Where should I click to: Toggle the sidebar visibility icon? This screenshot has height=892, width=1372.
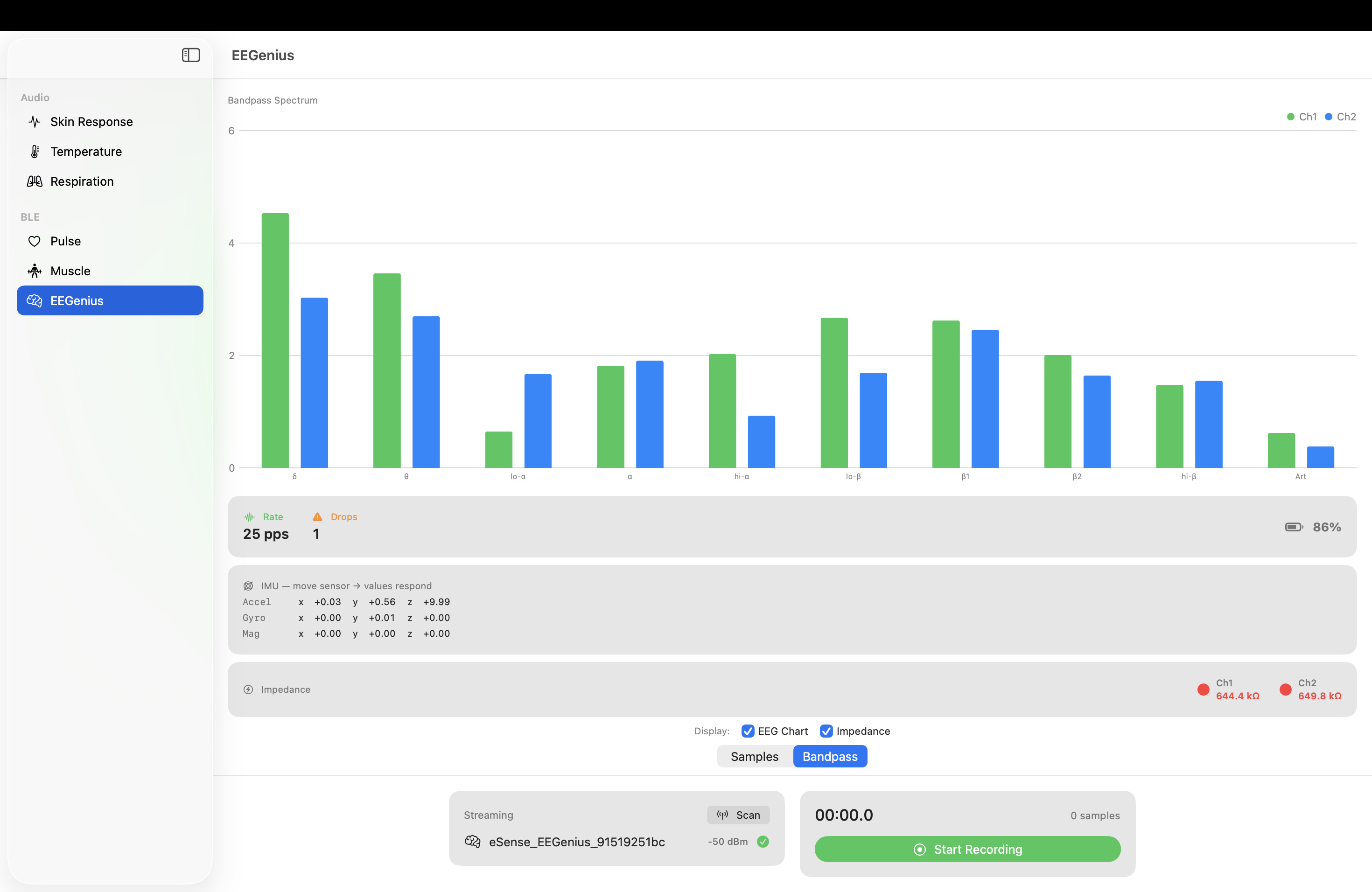point(191,56)
